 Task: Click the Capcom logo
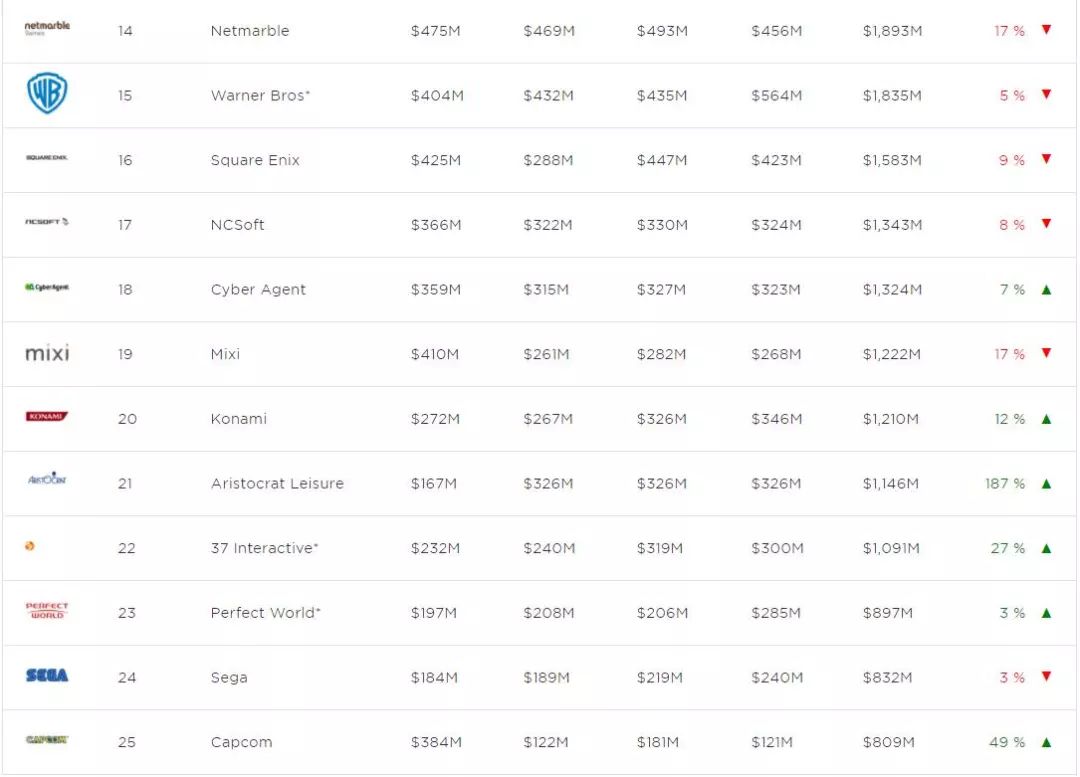pyautogui.click(x=47, y=740)
